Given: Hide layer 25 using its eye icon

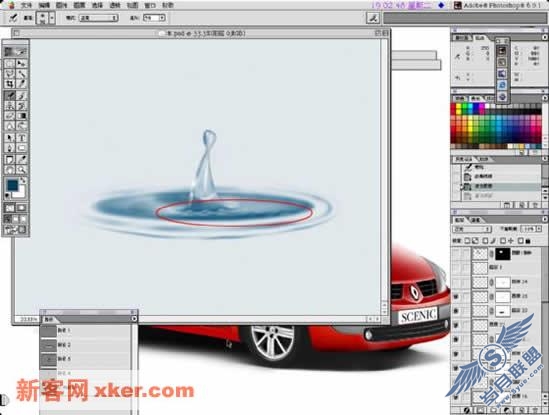Looking at the screenshot, I should (456, 297).
